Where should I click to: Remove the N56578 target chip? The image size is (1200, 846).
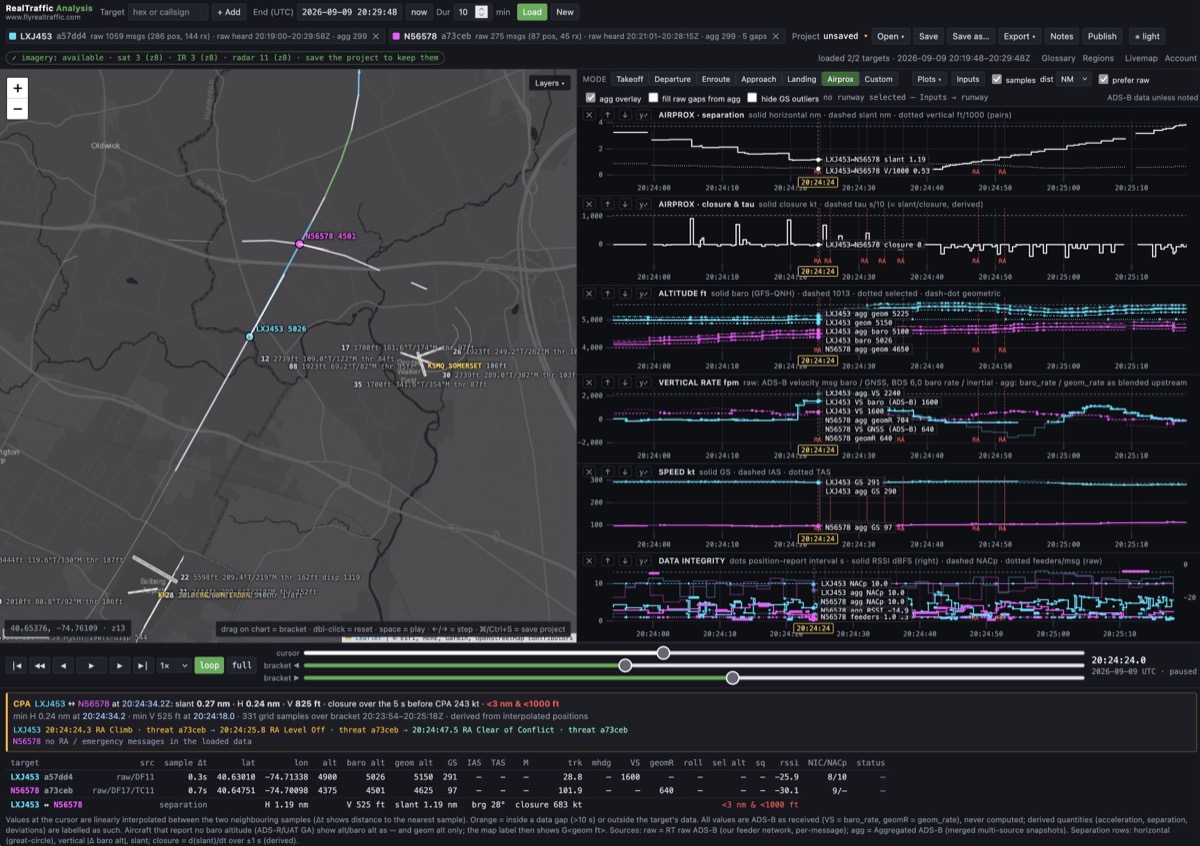[x=777, y=36]
